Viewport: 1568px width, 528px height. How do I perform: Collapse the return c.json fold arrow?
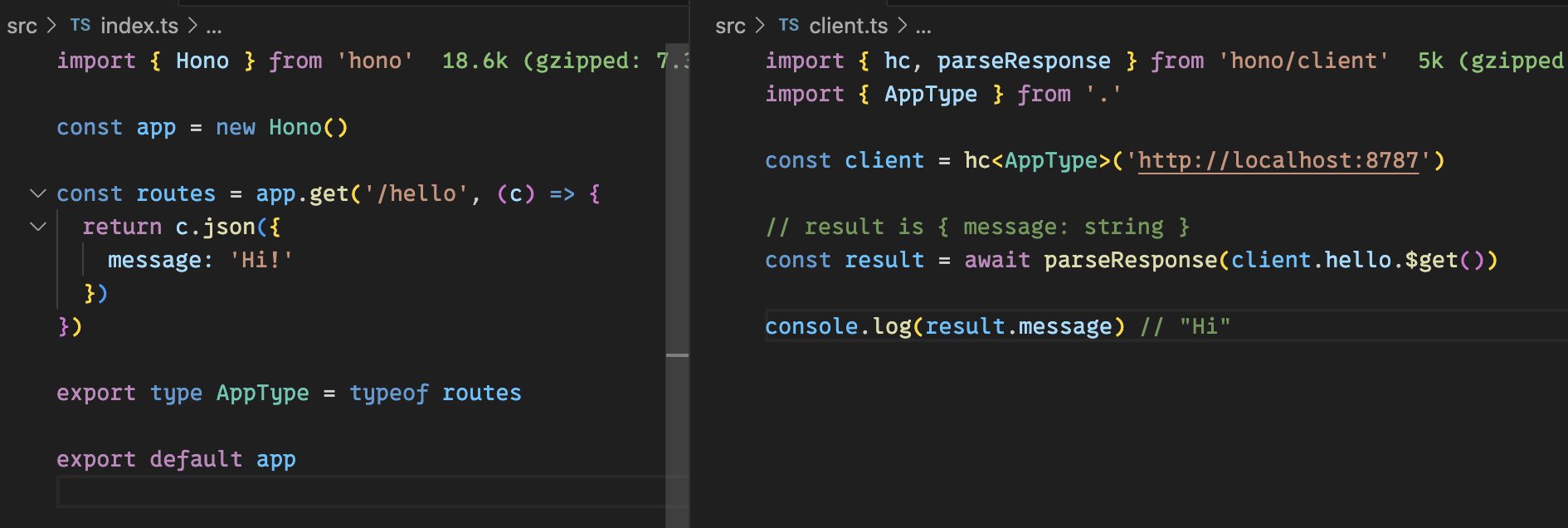(x=37, y=227)
